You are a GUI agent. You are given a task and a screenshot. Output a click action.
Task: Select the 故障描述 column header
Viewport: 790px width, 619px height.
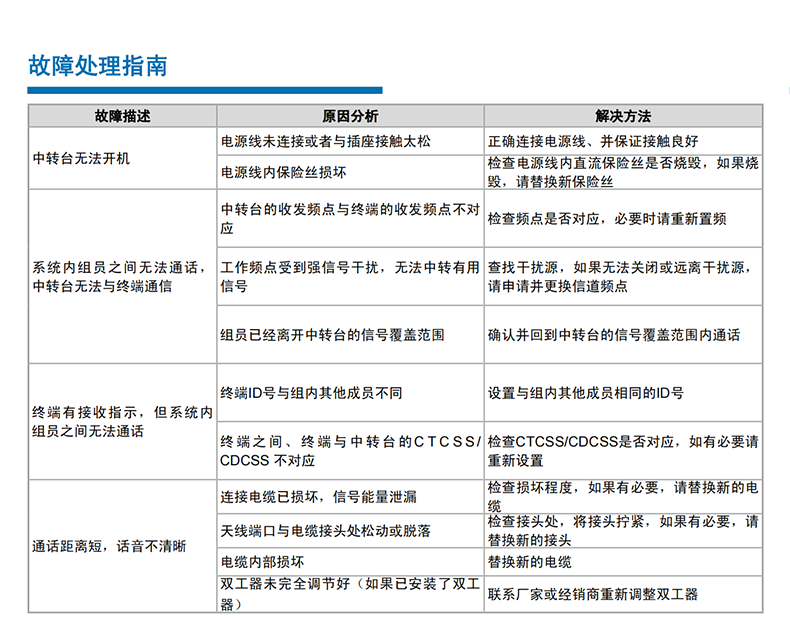[122, 116]
